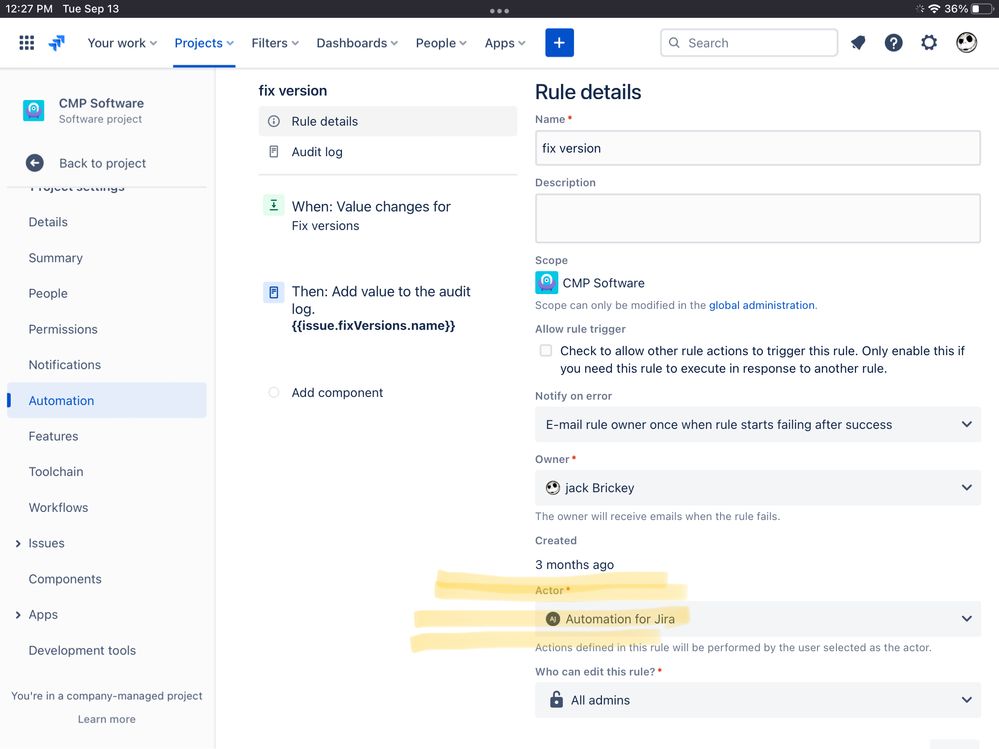Open People in project settings sidebar
The height and width of the screenshot is (749, 999).
(48, 294)
